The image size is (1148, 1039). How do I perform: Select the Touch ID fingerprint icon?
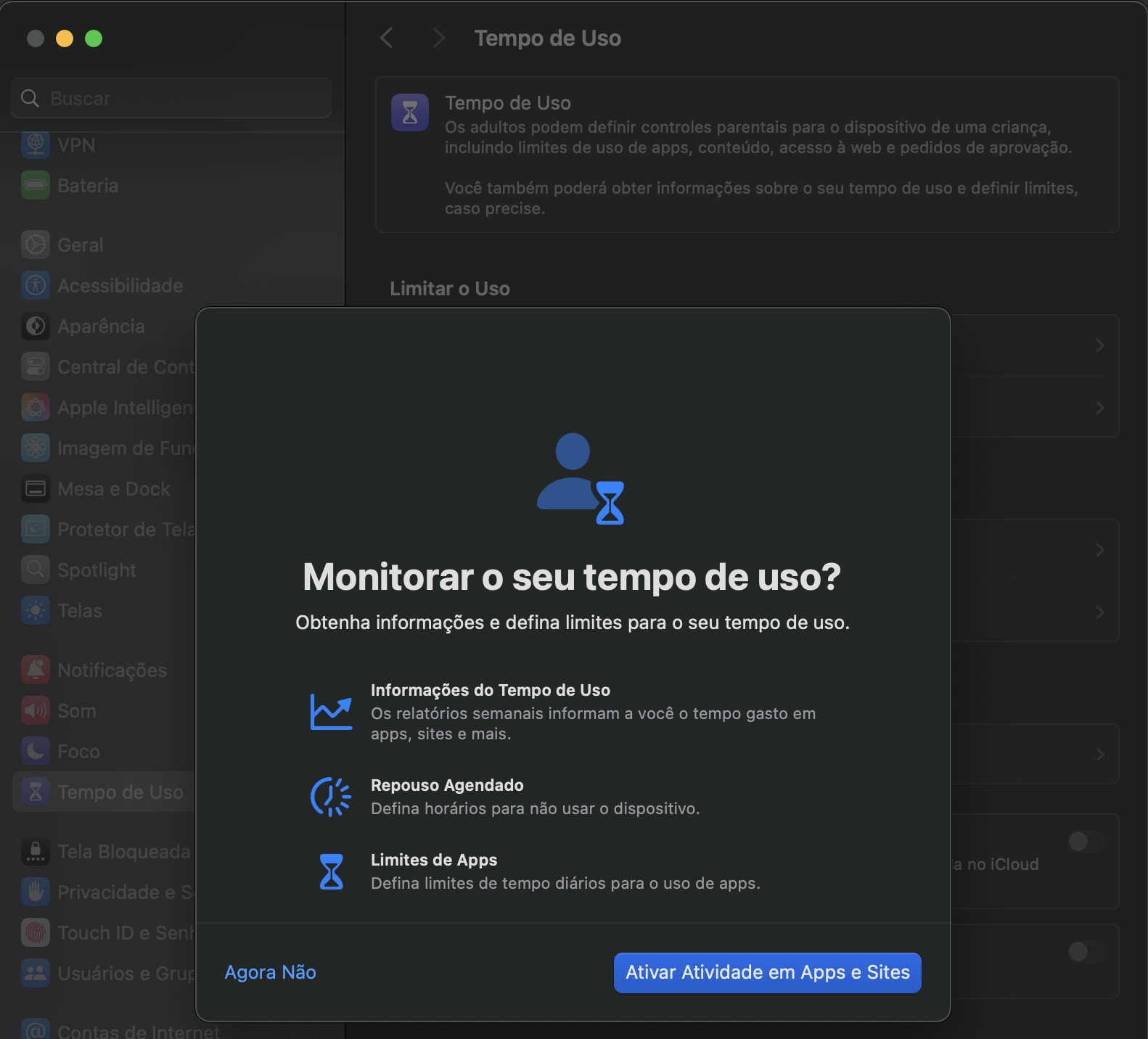click(36, 932)
